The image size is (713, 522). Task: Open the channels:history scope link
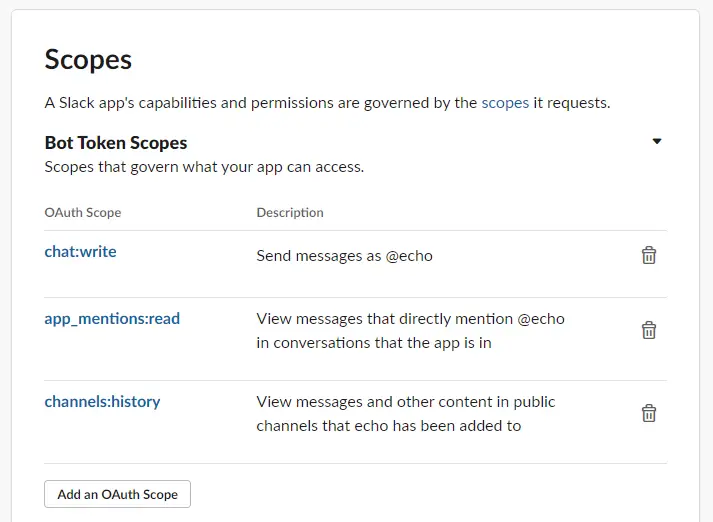[102, 402]
